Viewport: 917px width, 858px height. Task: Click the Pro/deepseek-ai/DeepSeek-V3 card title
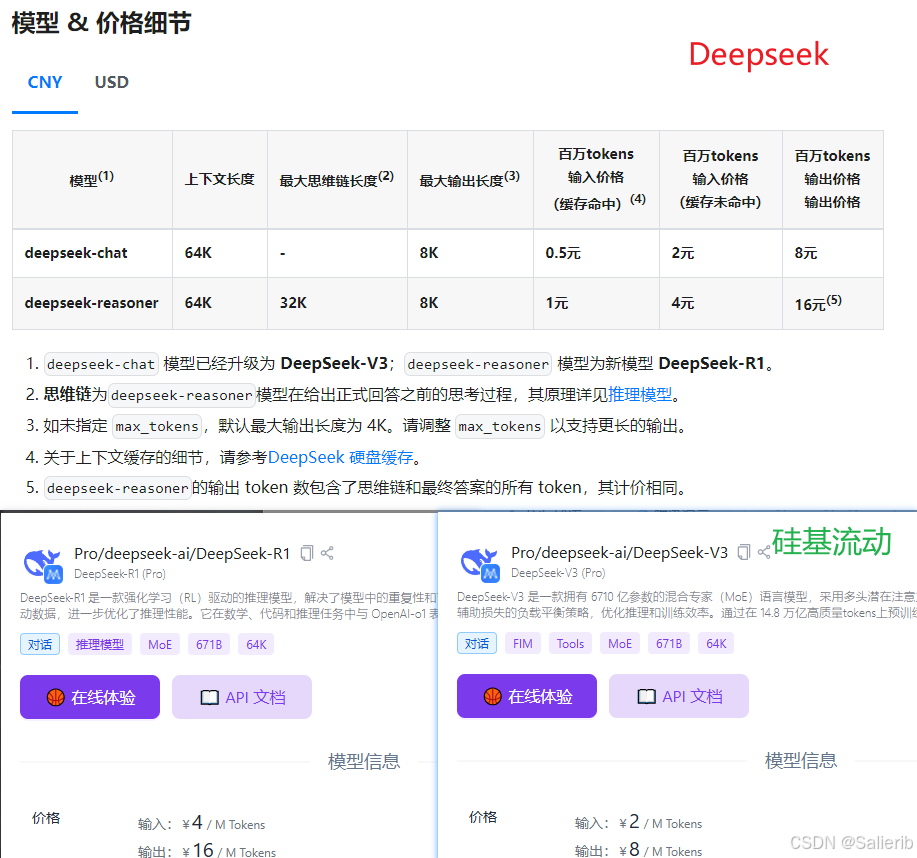point(619,552)
